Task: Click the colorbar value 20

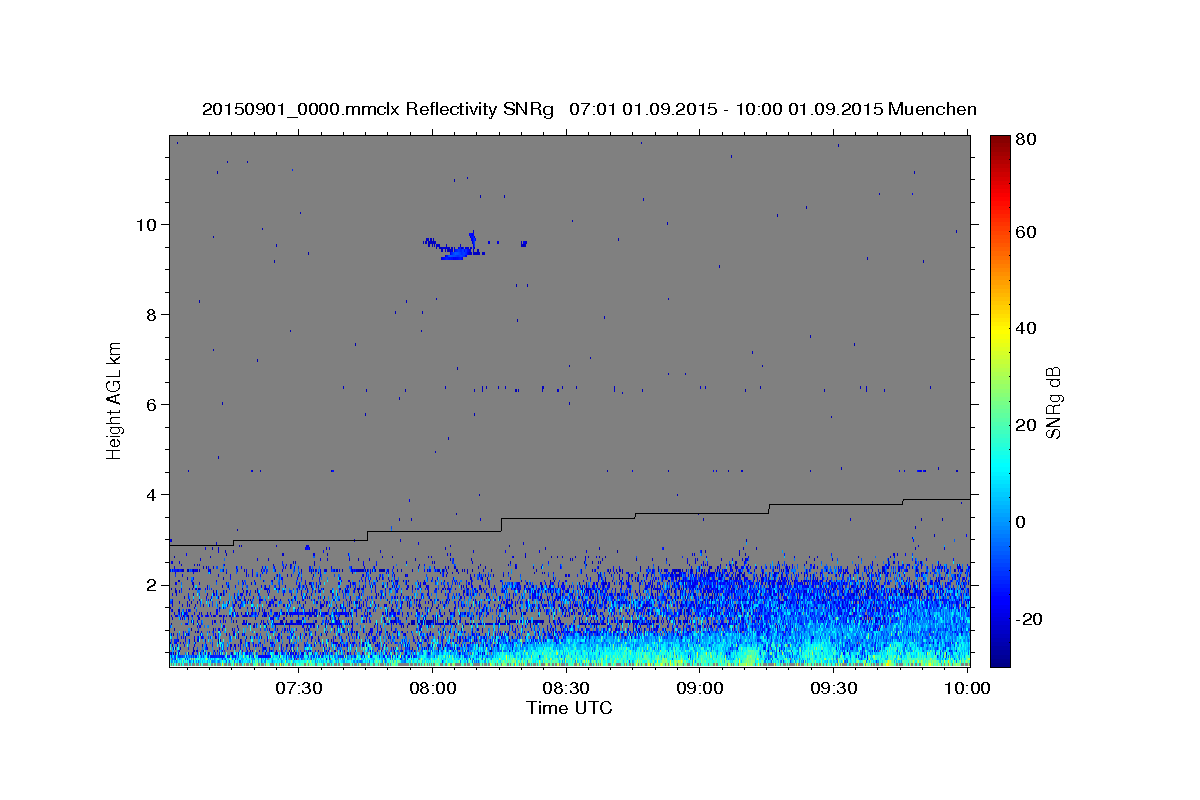Action: (x=1025, y=425)
